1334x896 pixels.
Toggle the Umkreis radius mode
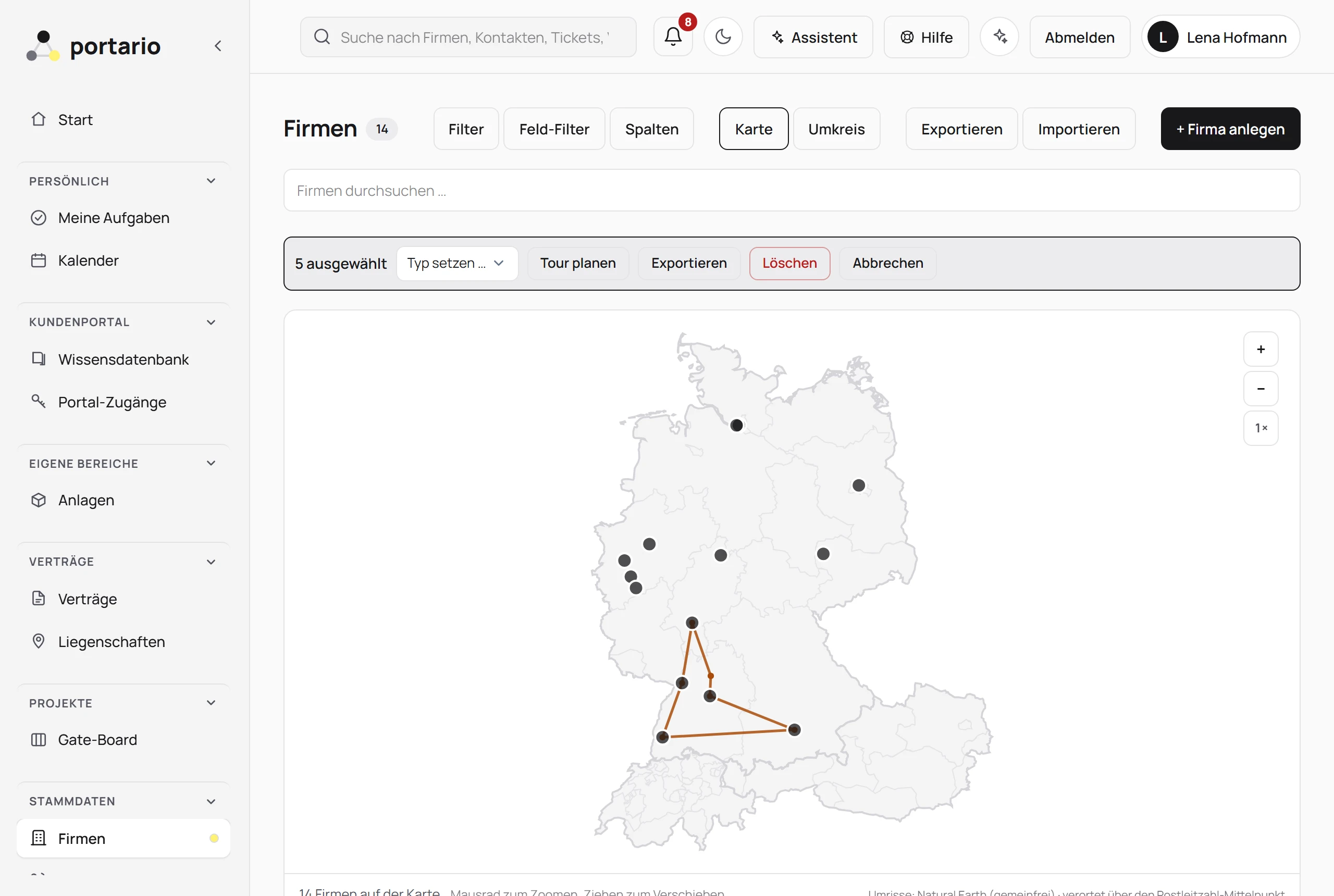[836, 129]
